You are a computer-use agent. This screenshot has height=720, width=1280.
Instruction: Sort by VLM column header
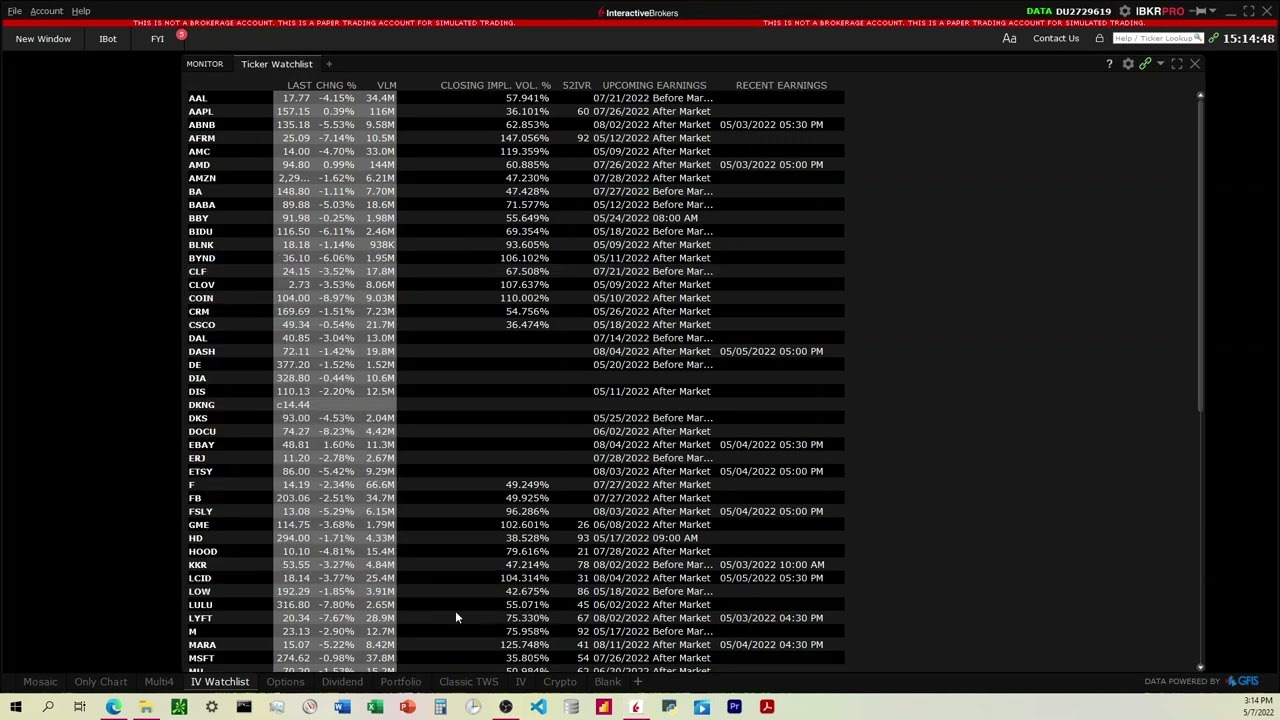pos(386,85)
